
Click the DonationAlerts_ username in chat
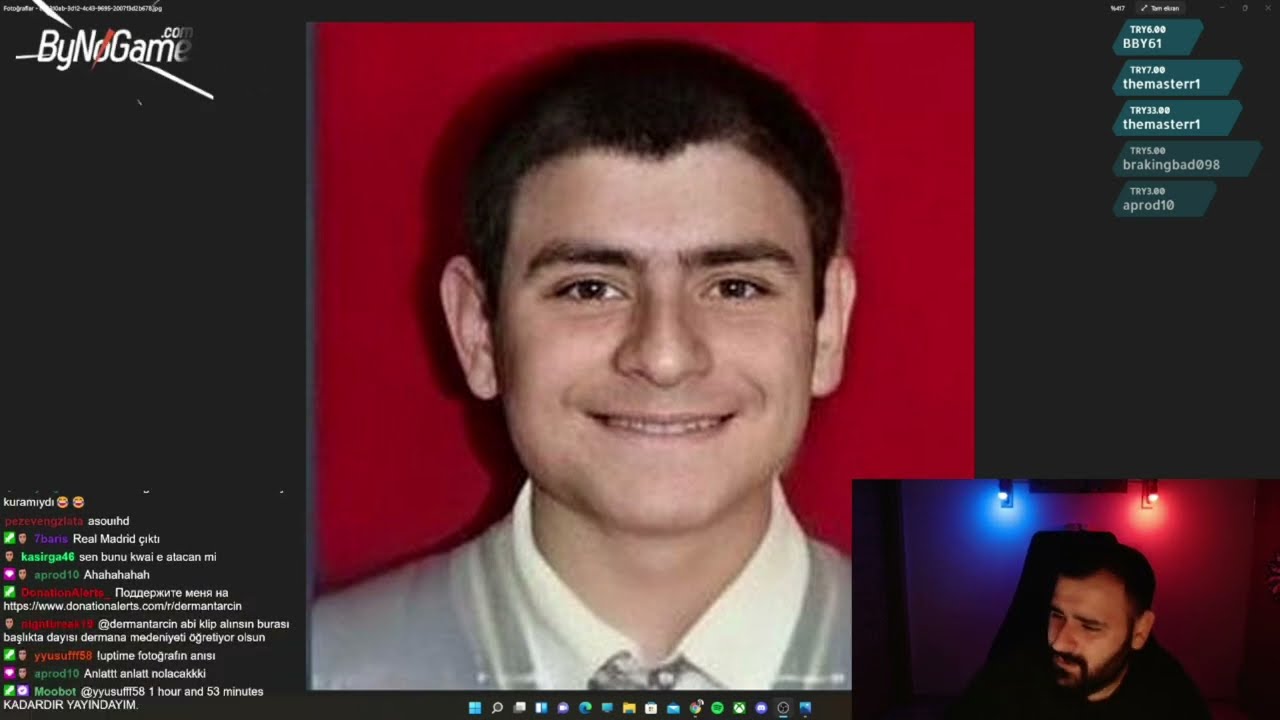[65, 593]
